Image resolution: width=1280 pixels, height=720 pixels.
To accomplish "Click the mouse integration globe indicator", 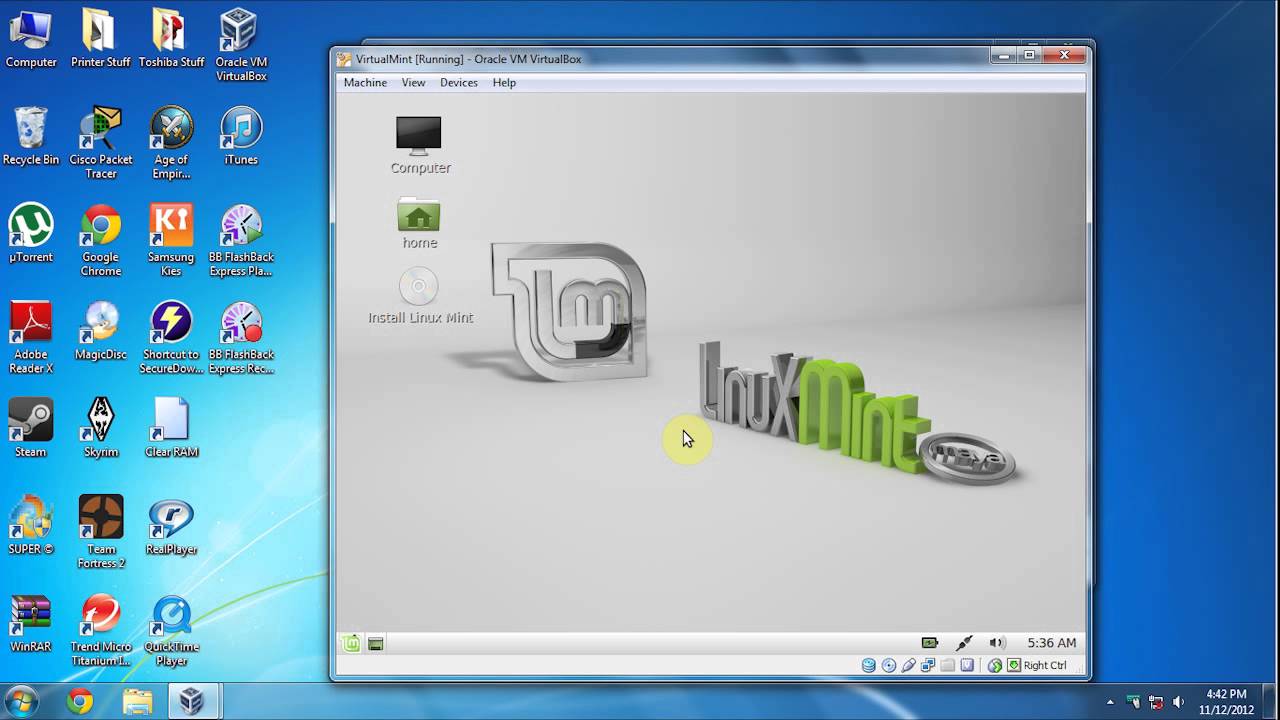I will pos(995,665).
